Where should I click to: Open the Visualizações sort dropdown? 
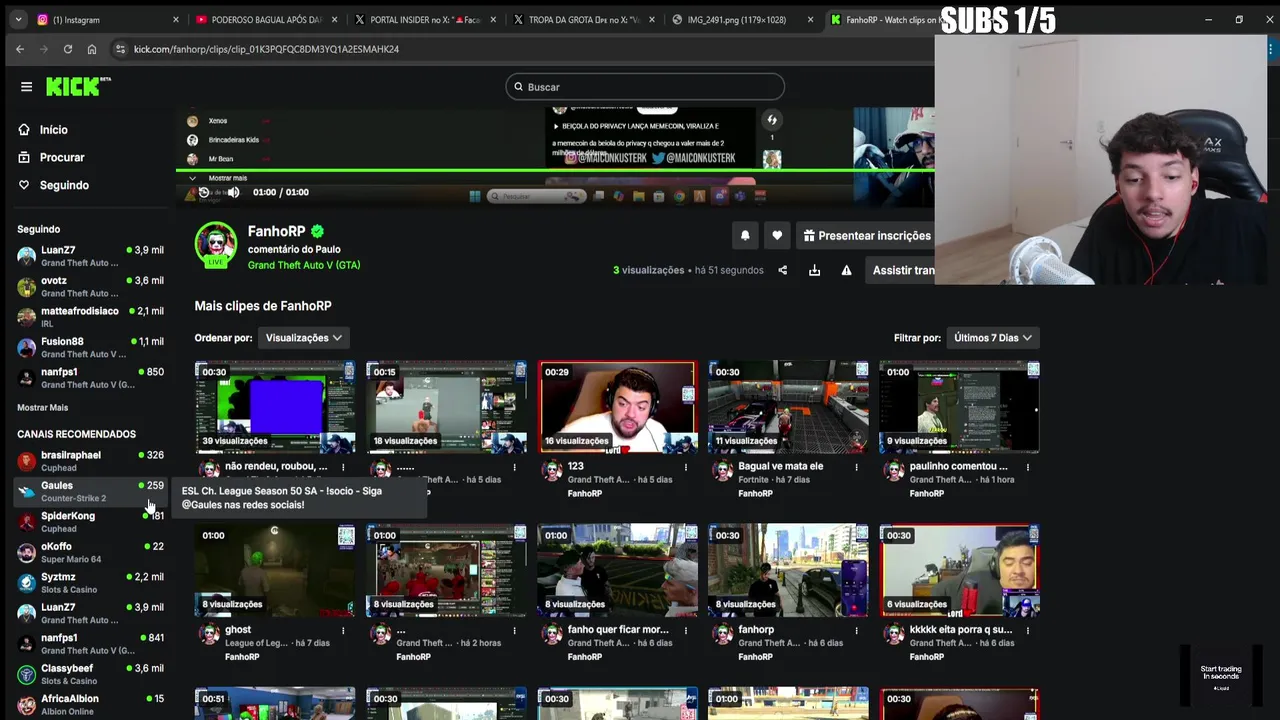(304, 338)
